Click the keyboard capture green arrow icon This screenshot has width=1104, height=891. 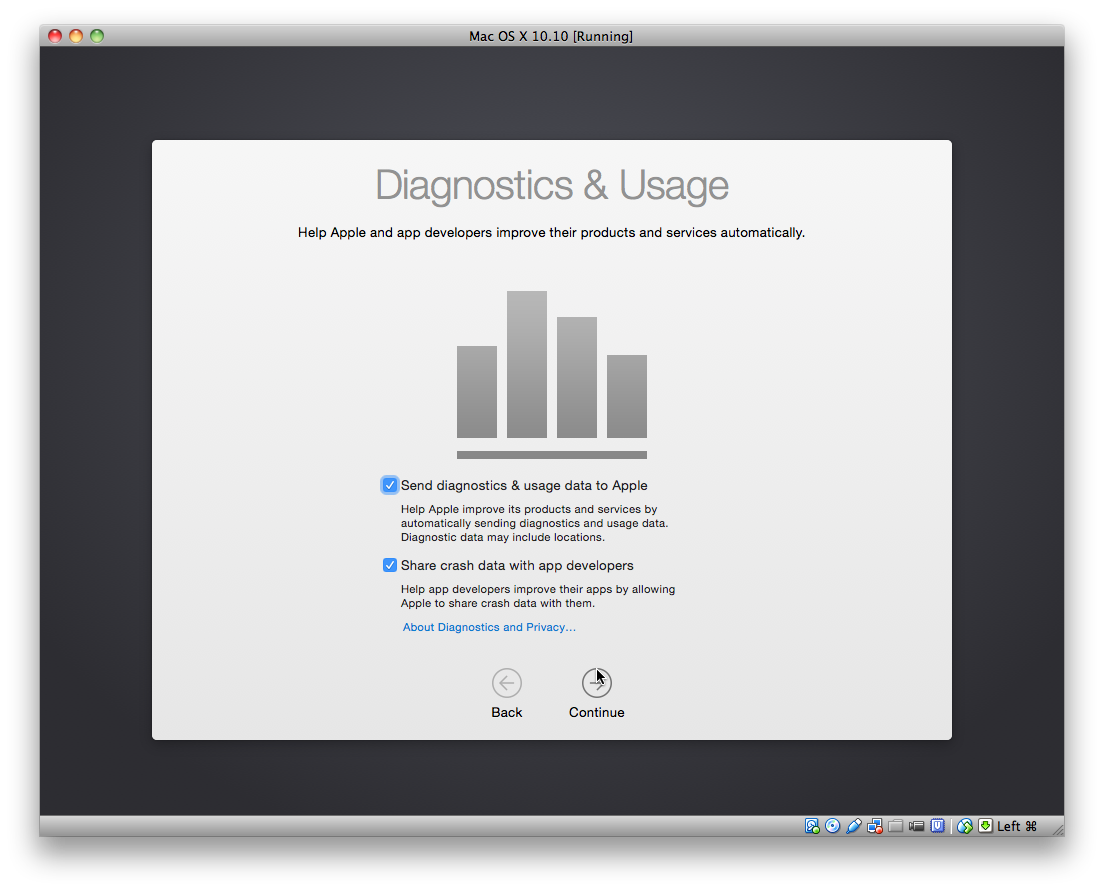[x=986, y=825]
